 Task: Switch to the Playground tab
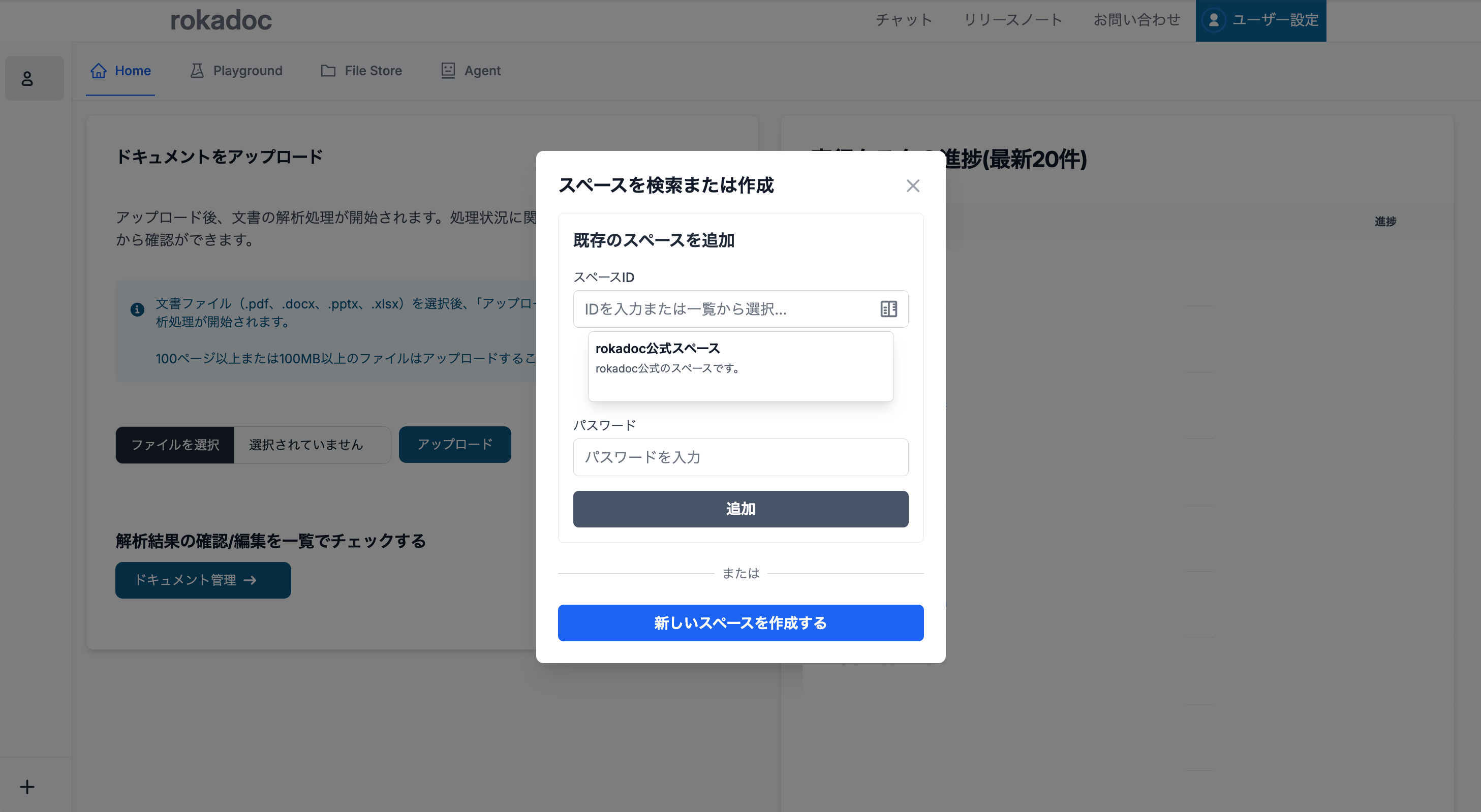(236, 71)
